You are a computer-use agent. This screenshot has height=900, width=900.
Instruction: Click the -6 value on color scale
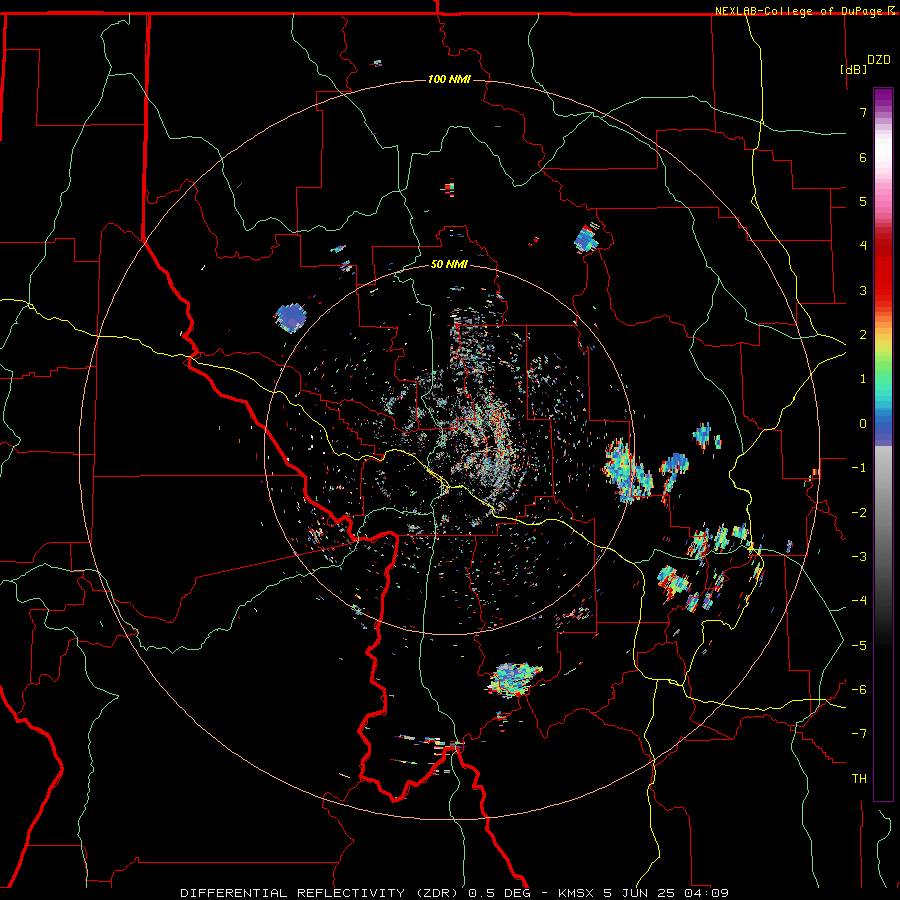(859, 689)
